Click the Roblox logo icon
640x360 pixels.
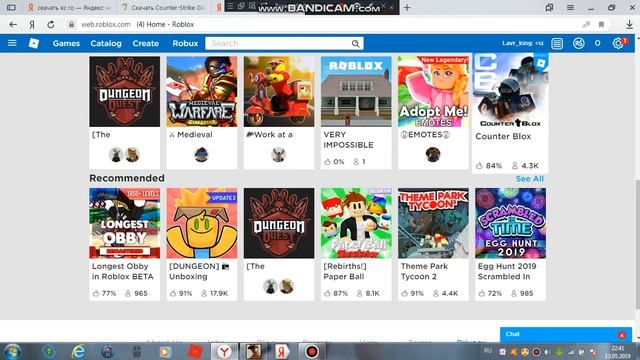click(x=34, y=43)
